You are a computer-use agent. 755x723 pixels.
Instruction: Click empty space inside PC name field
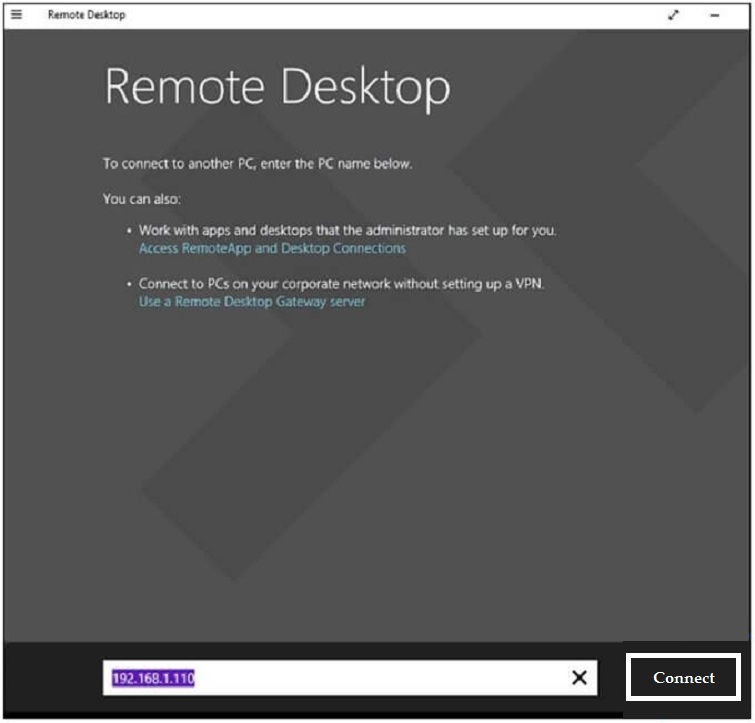click(380, 678)
